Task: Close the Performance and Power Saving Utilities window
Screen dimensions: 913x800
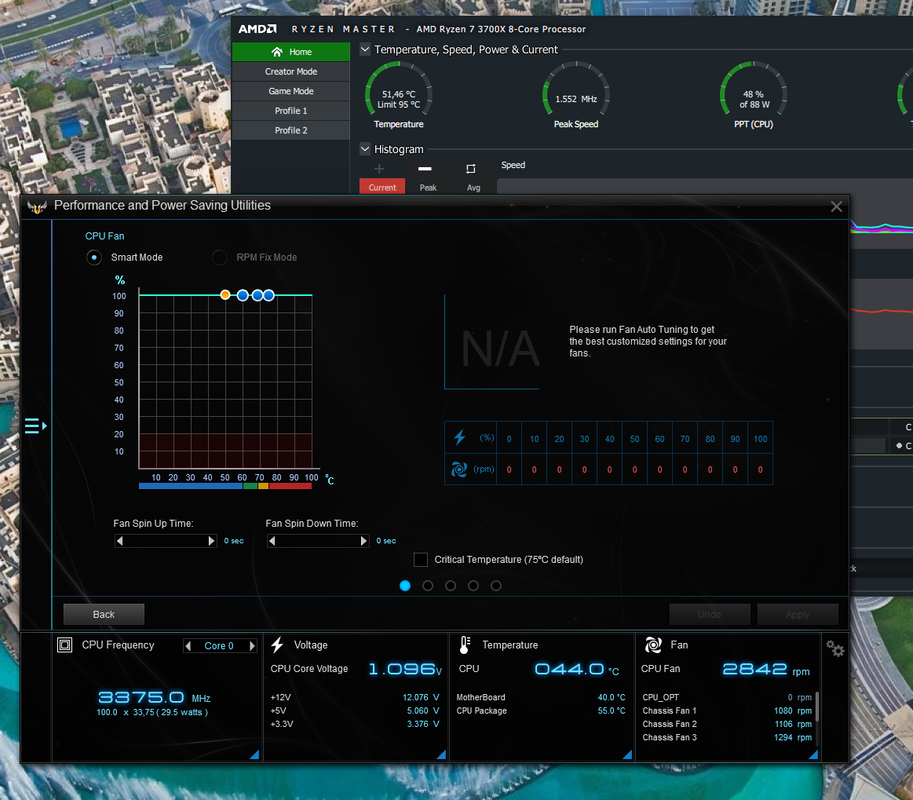Action: tap(836, 207)
